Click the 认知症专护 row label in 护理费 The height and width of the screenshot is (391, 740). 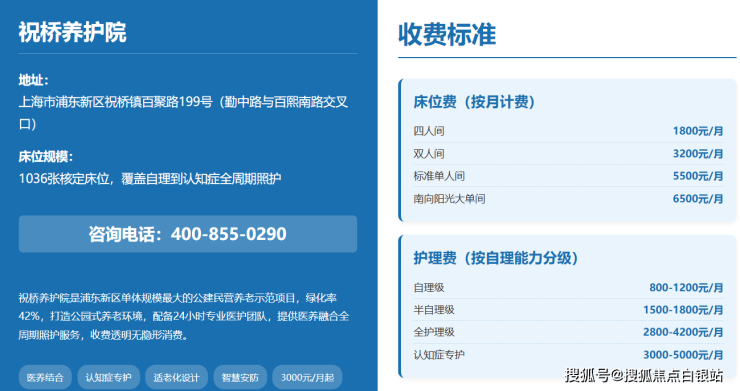[x=439, y=355]
